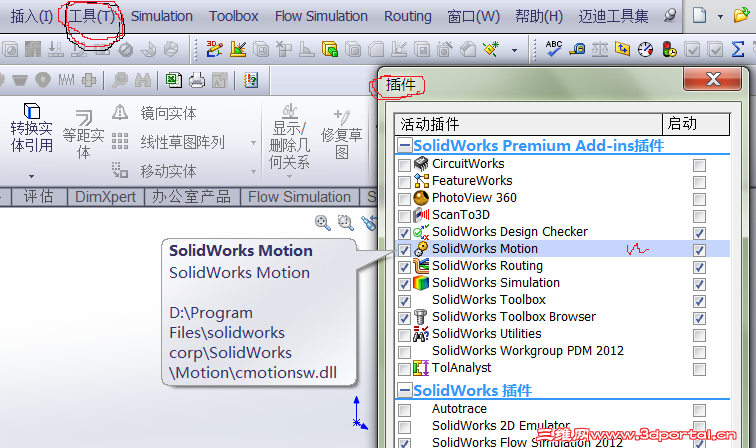The width and height of the screenshot is (756, 448).
Task: Click the Zoom to Fit magnifier icon
Action: [x=323, y=223]
